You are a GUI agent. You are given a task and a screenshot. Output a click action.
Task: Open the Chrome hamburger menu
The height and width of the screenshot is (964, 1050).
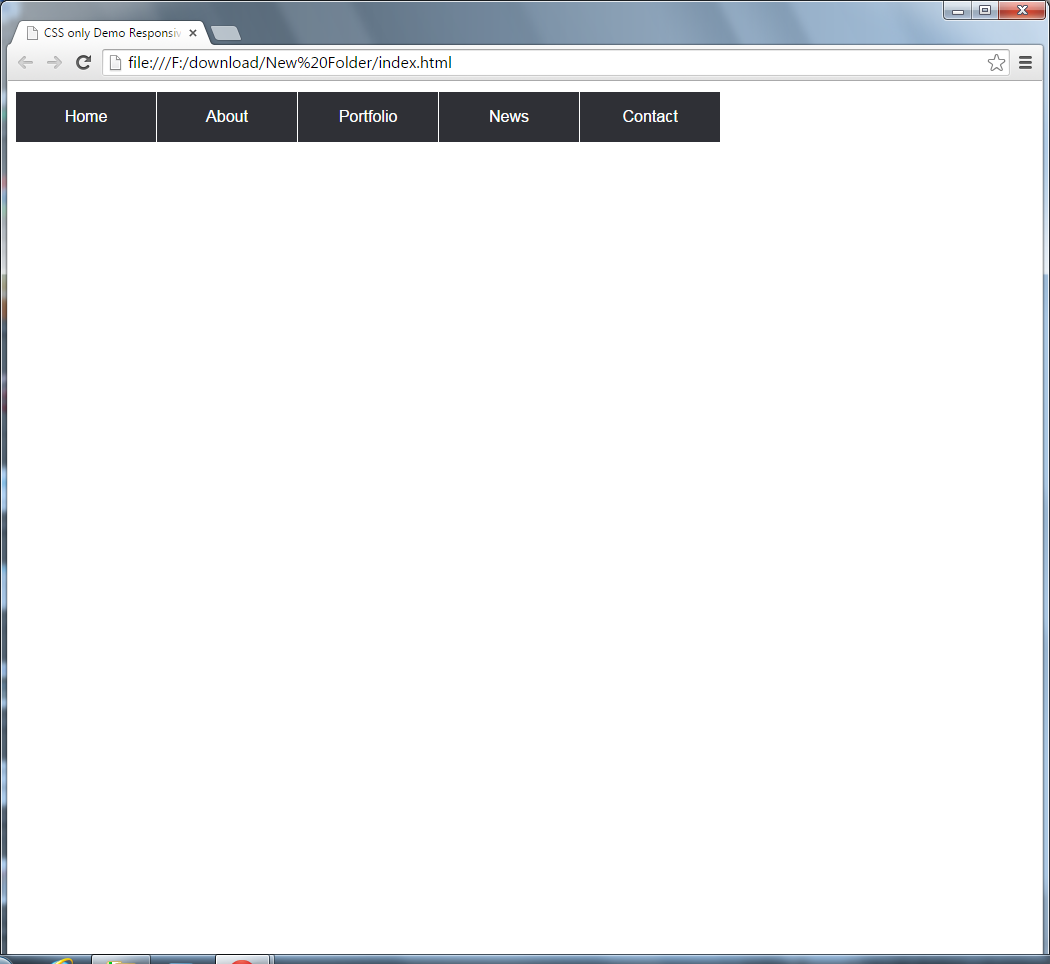click(1025, 63)
